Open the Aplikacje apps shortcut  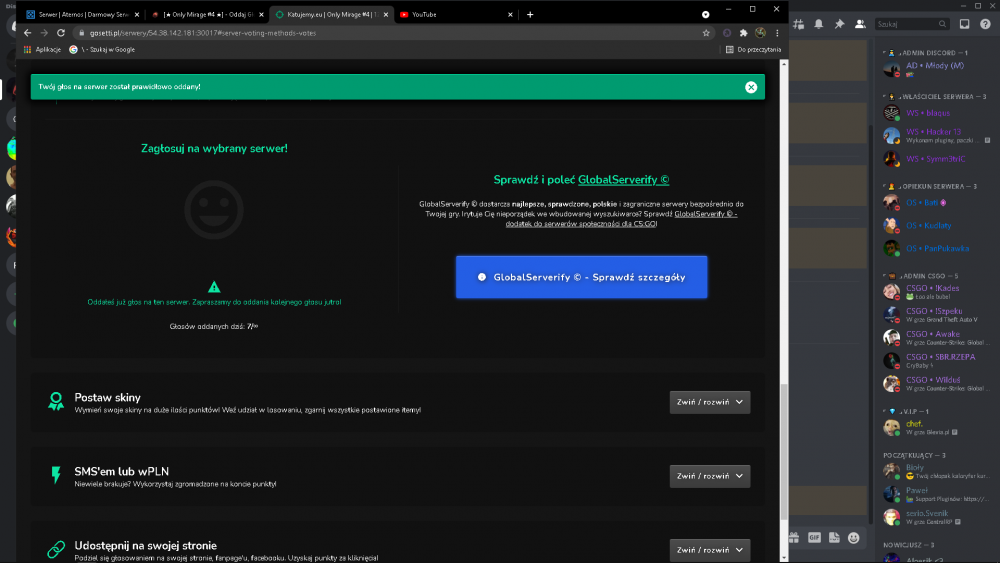(x=43, y=50)
